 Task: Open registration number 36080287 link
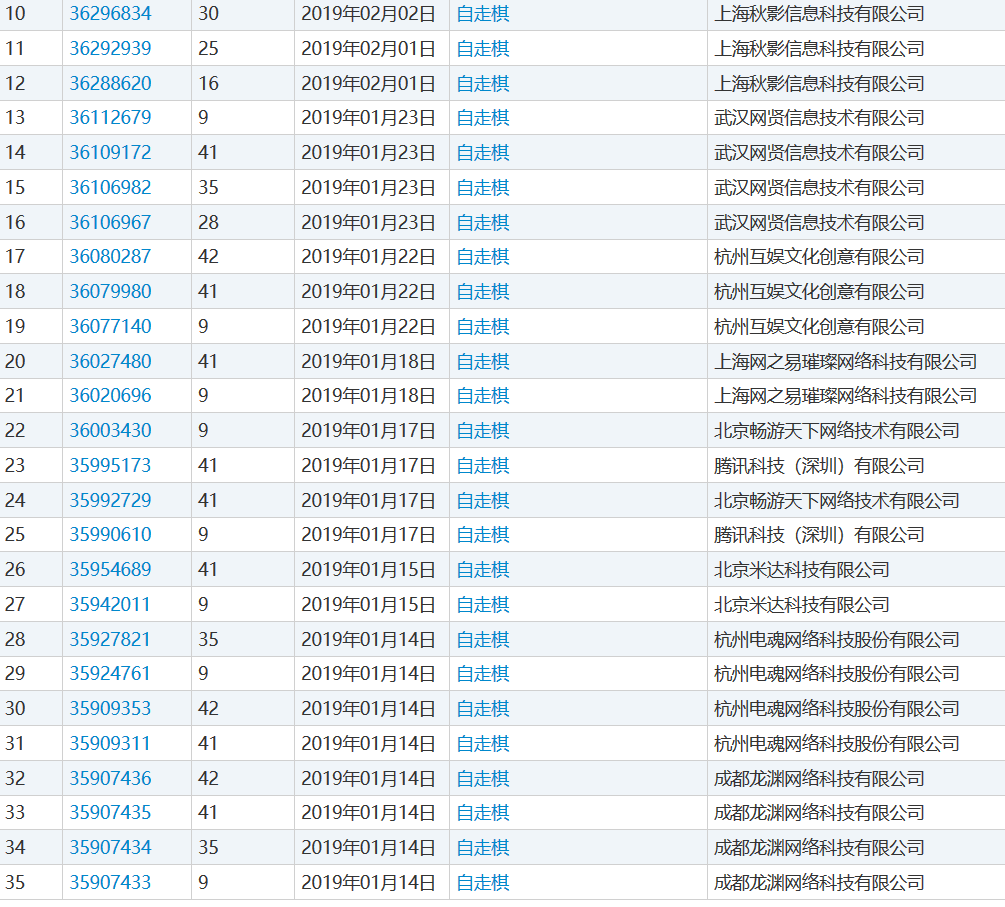110,256
